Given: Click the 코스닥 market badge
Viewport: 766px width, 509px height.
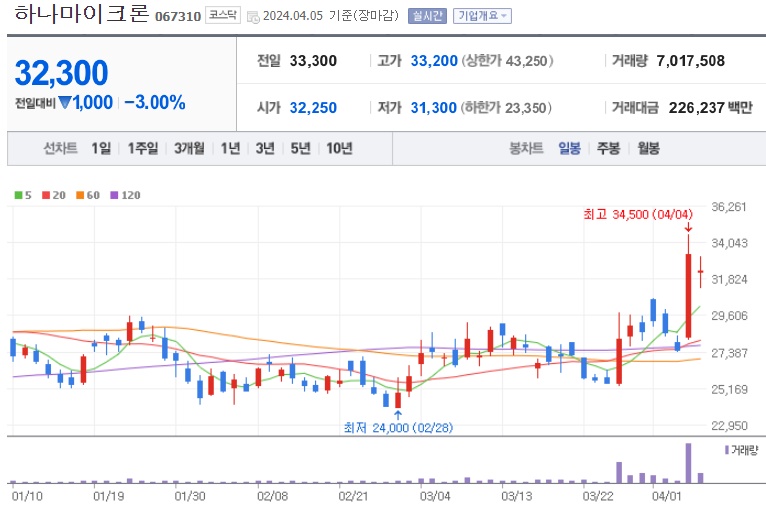Looking at the screenshot, I should pyautogui.click(x=223, y=16).
